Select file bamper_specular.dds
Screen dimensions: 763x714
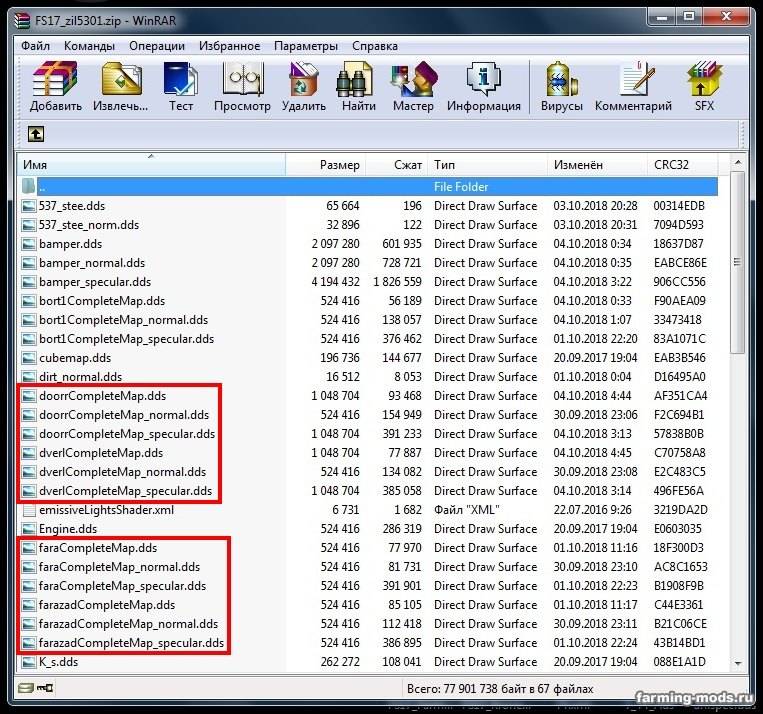(95, 282)
